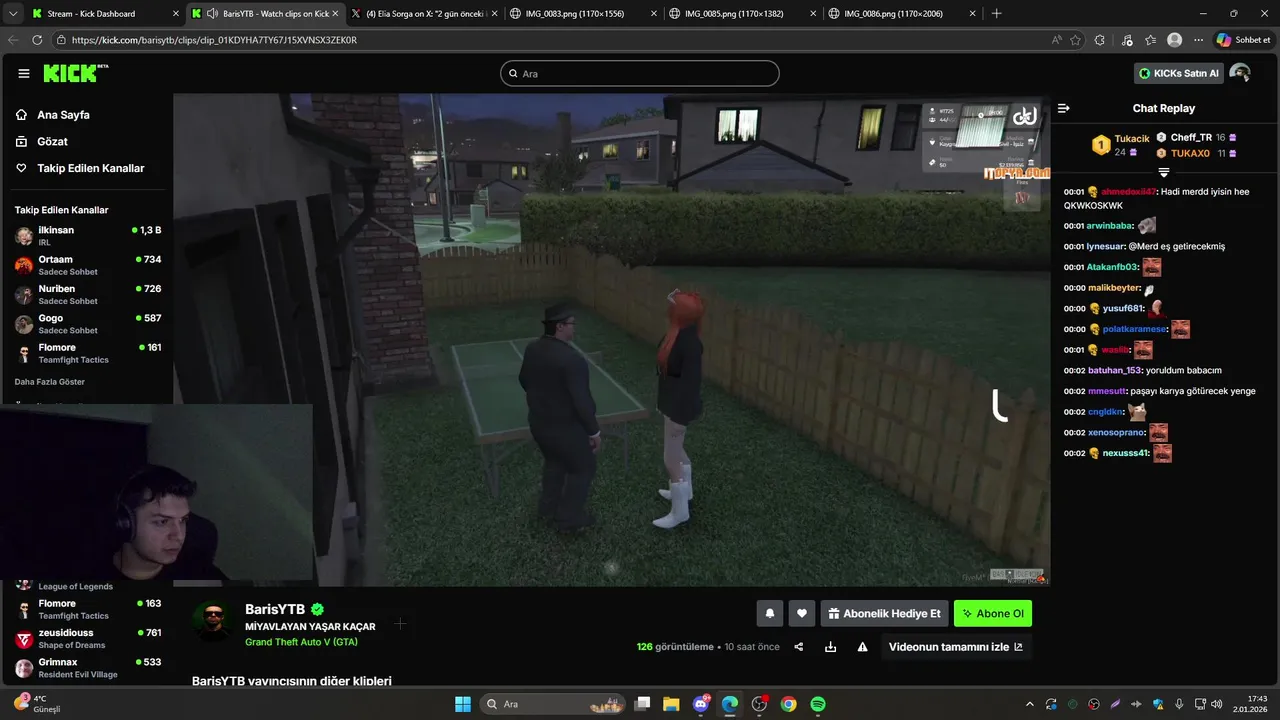Click the Windows taskbar search box
The width and height of the screenshot is (1280, 720).
coord(552,704)
